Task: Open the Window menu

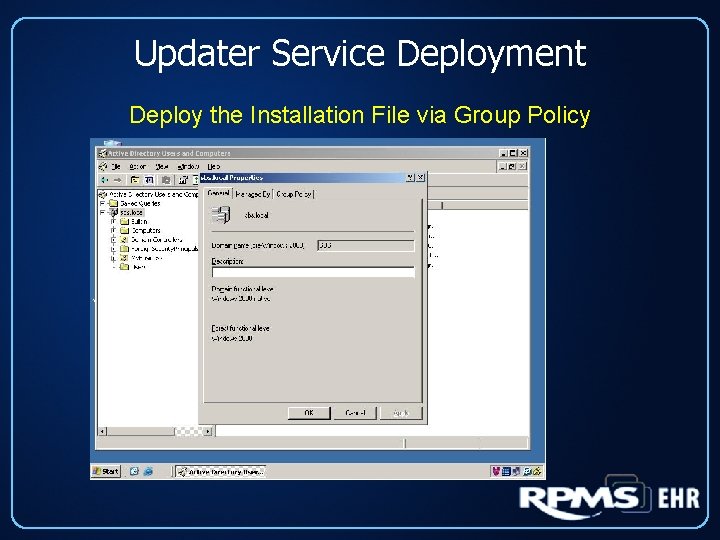Action: [188, 166]
